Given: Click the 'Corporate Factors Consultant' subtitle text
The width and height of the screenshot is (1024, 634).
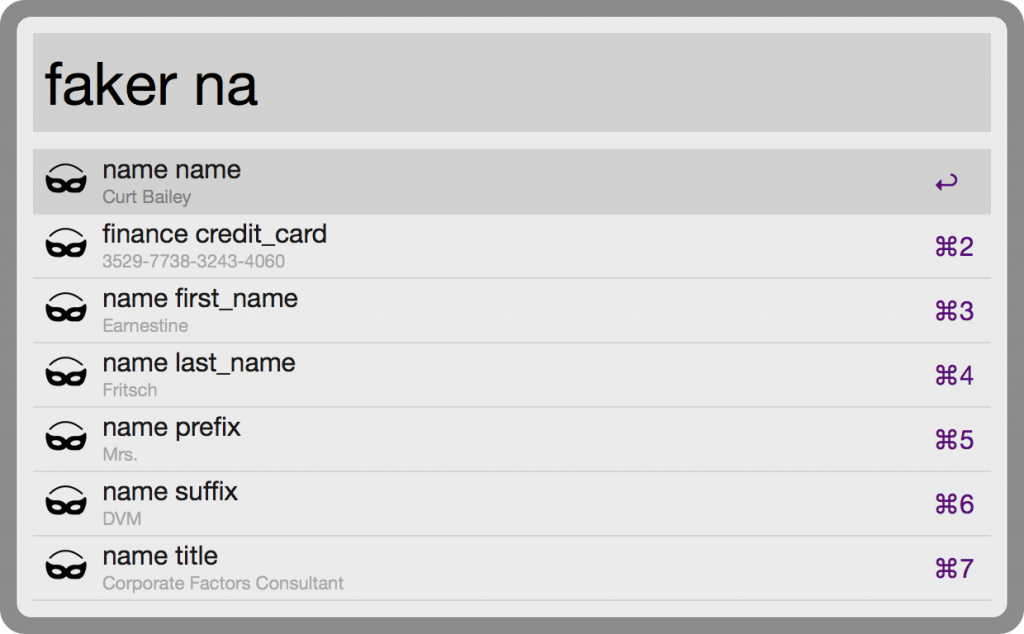Looking at the screenshot, I should [x=223, y=583].
